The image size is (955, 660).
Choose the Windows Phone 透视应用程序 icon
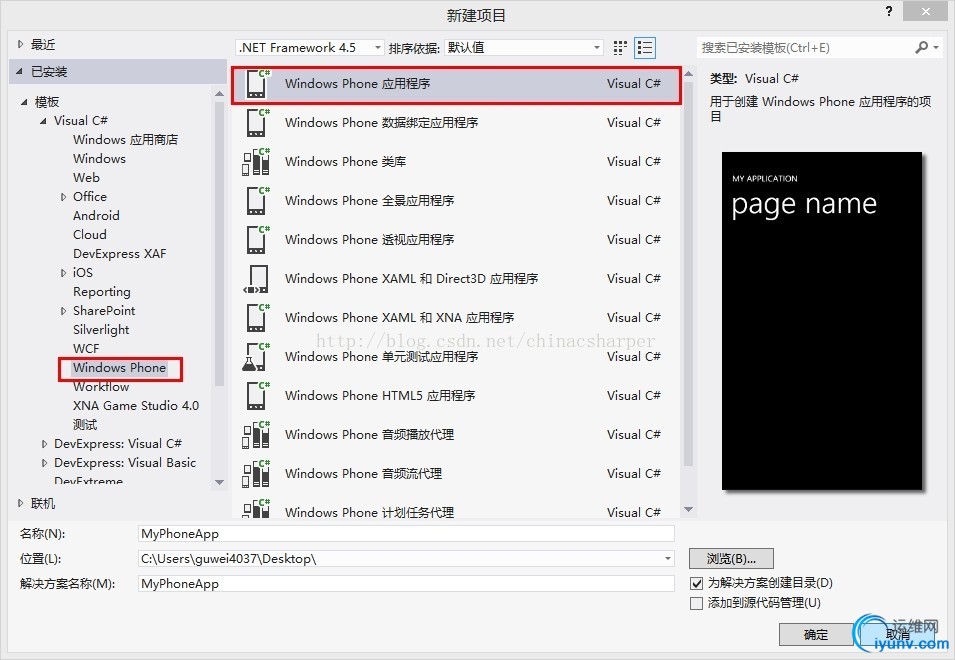tap(257, 240)
